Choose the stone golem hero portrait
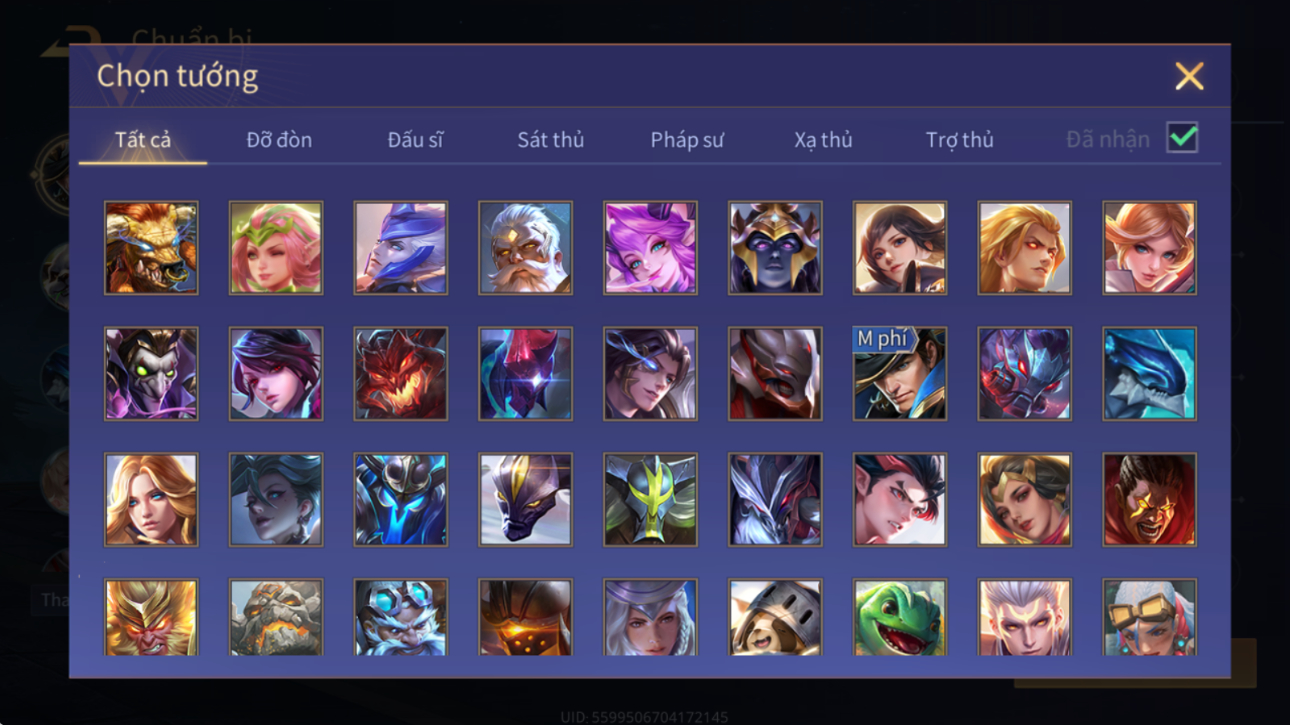This screenshot has height=725, width=1290. 276,617
